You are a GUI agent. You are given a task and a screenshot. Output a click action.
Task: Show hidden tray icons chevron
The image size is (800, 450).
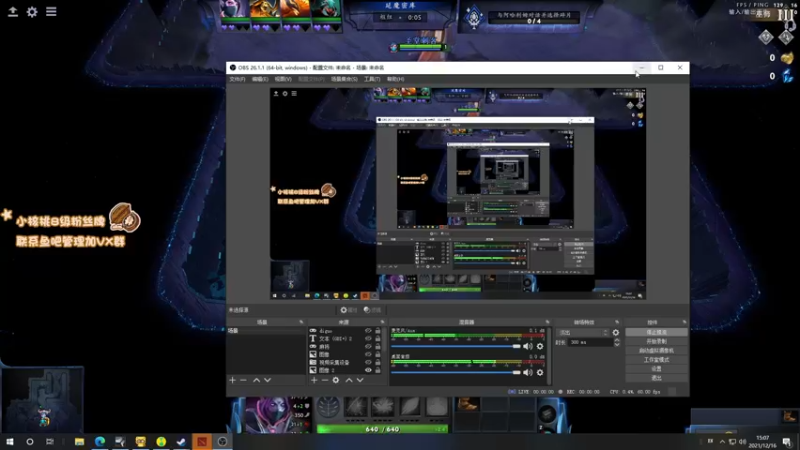pyautogui.click(x=721, y=441)
